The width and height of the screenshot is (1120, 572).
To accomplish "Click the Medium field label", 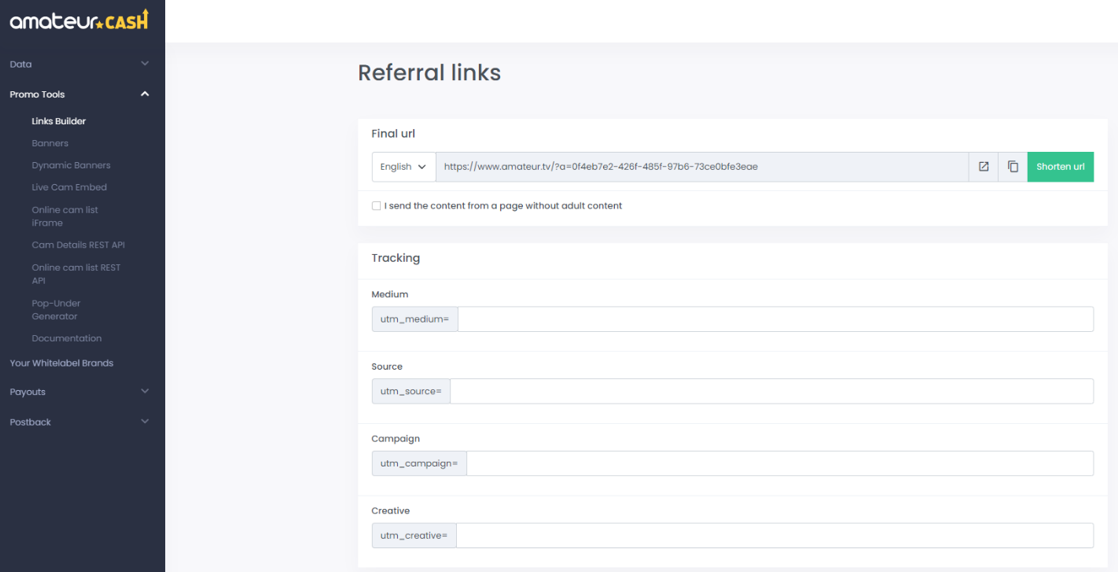I will [390, 294].
